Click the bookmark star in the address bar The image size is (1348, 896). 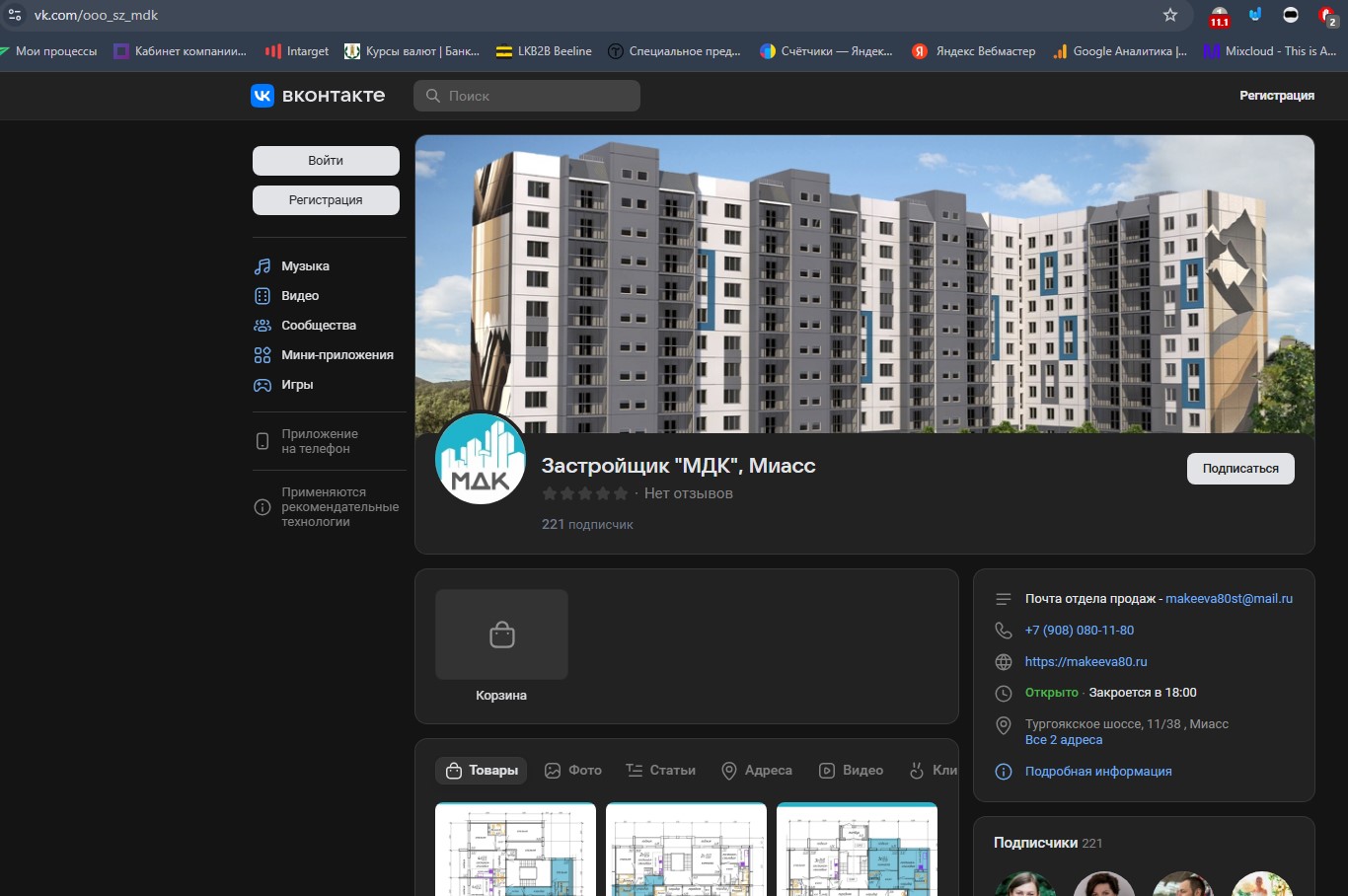pyautogui.click(x=1170, y=15)
